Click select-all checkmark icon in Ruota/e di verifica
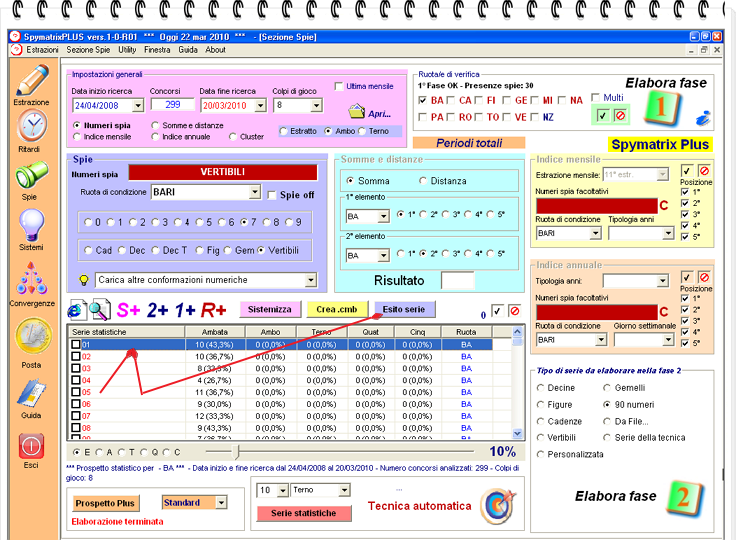Screen dimensions: 736x540 point(603,116)
